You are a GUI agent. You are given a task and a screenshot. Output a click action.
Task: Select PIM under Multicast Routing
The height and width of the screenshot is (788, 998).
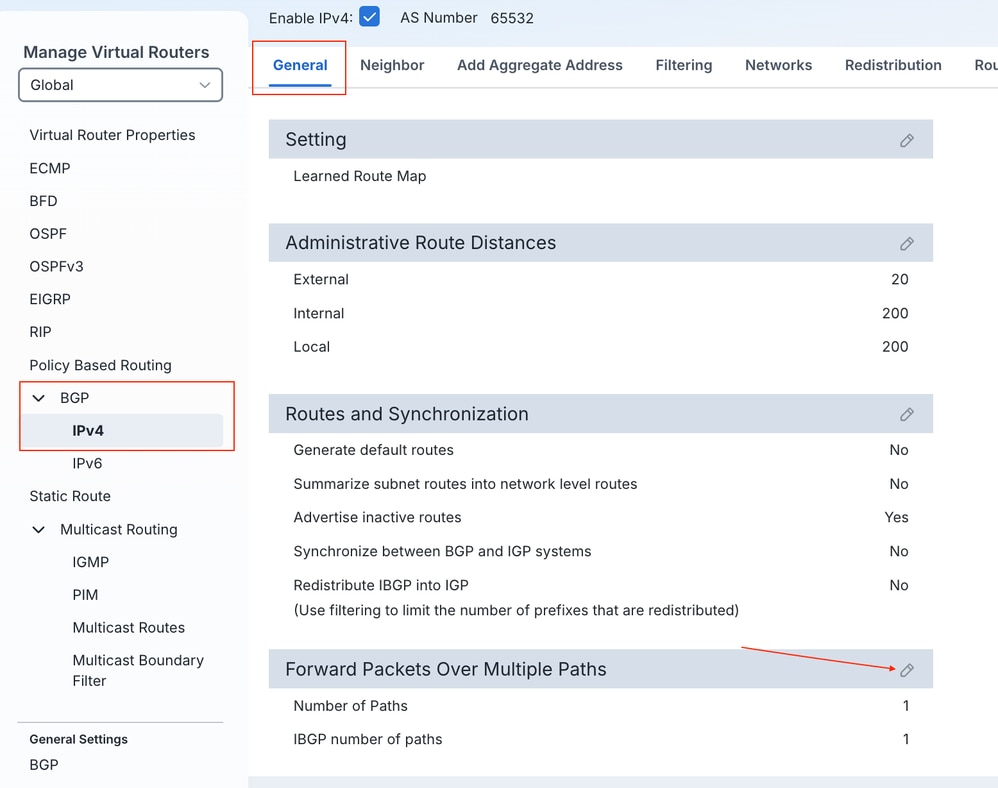coord(85,595)
